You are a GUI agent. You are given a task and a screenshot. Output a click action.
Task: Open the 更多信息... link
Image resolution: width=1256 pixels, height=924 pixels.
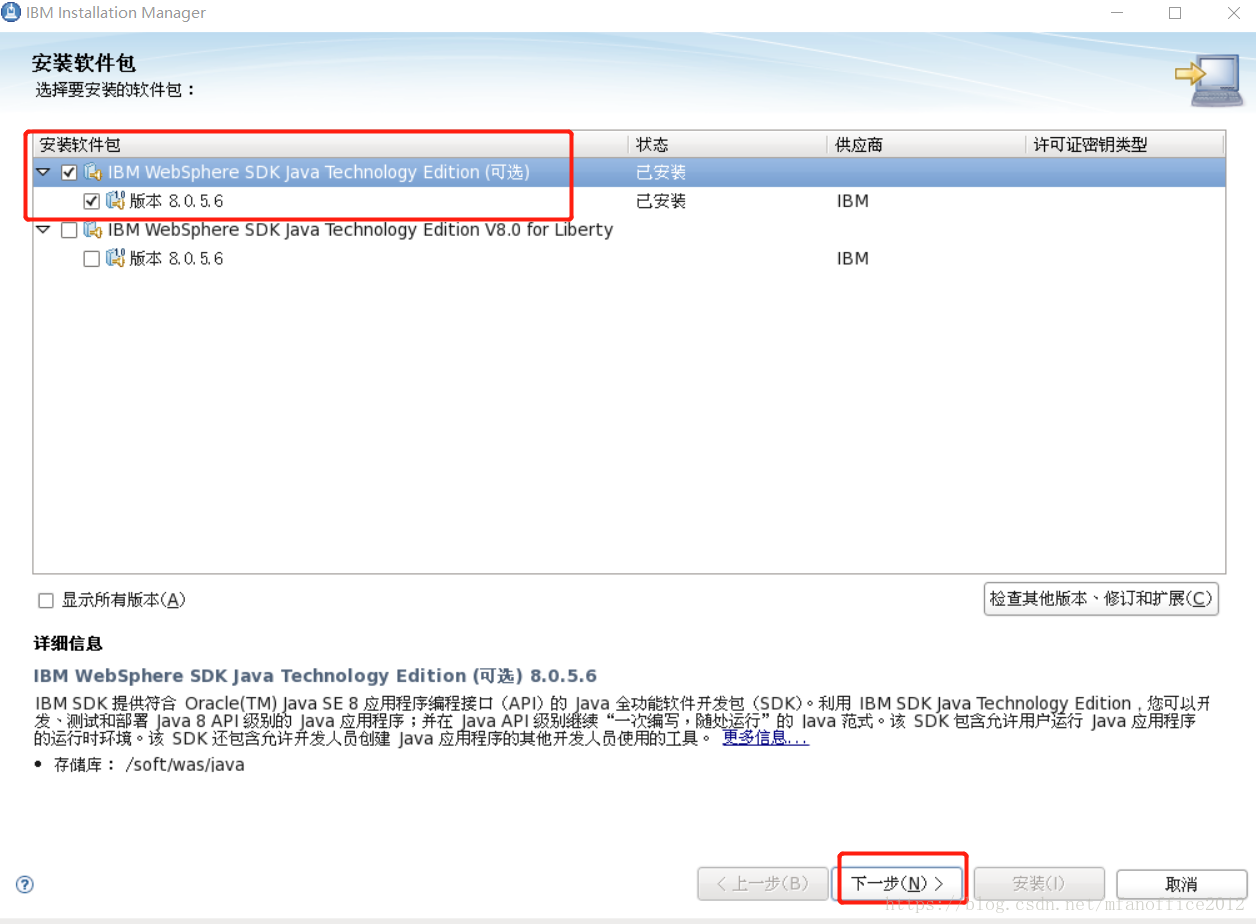tap(766, 738)
